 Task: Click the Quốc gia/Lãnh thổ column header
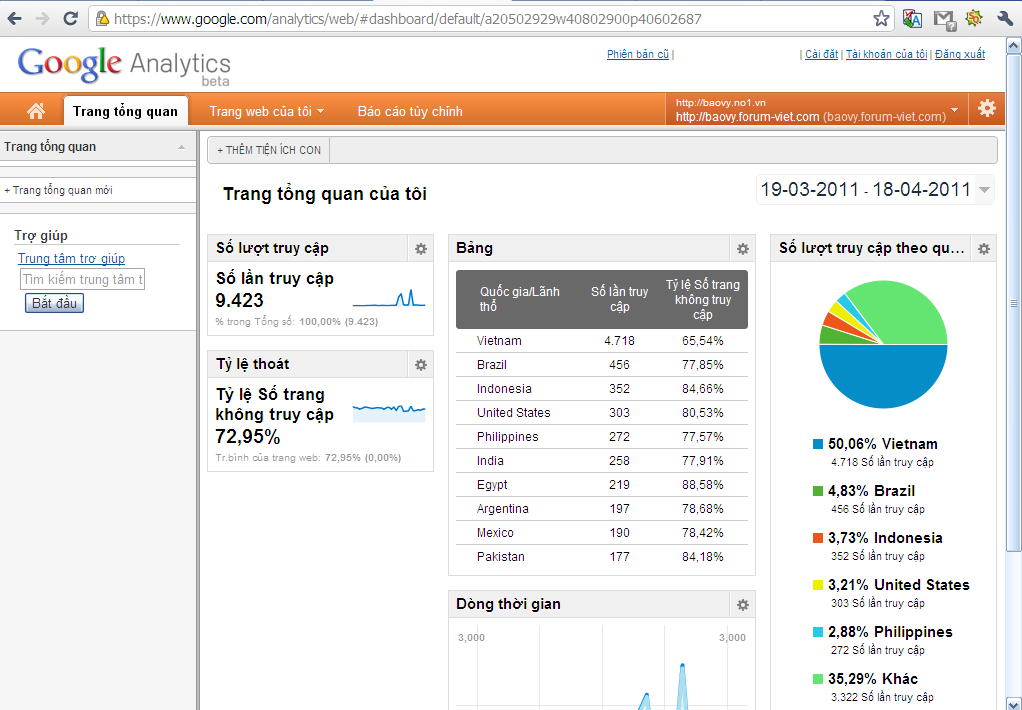[519, 299]
